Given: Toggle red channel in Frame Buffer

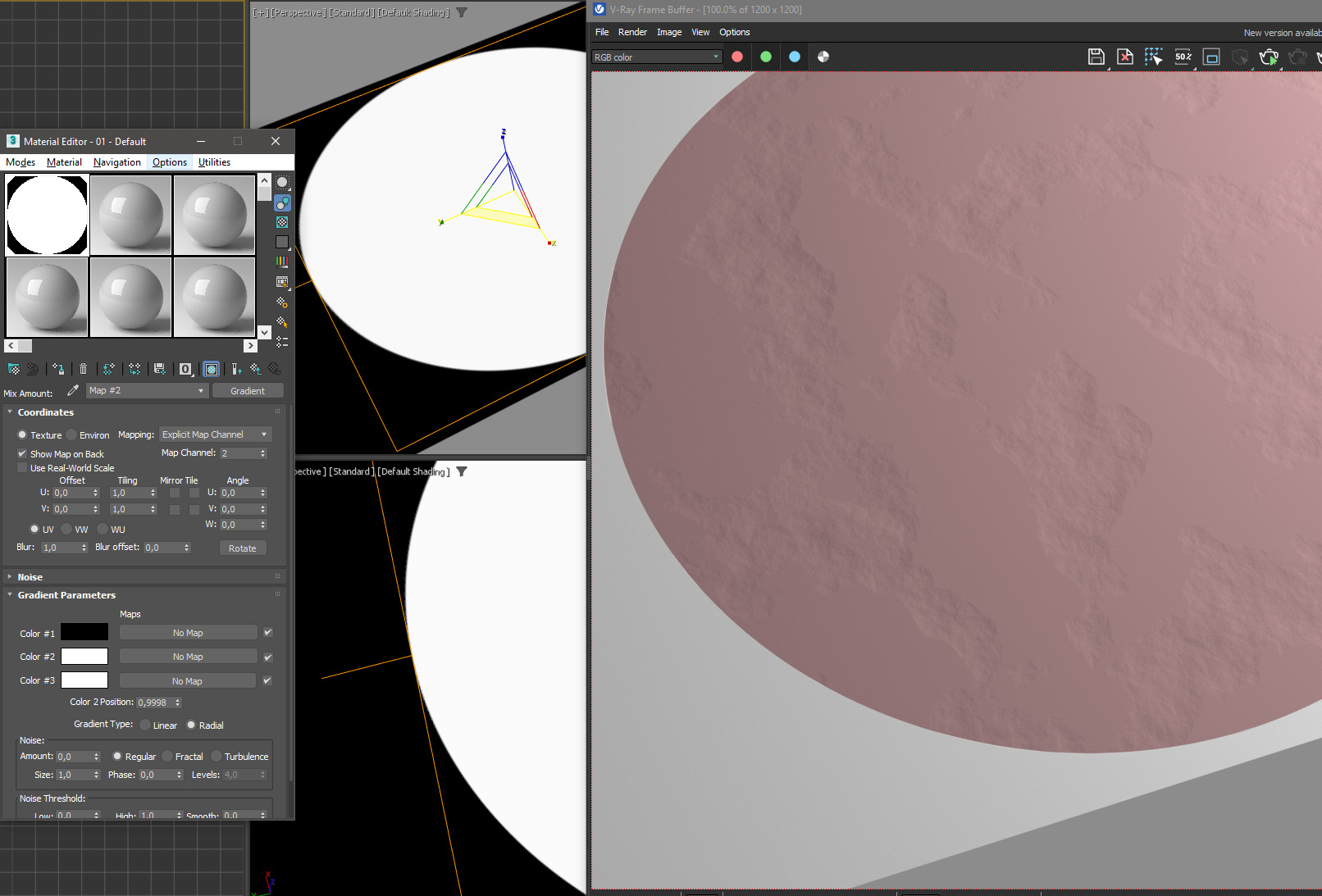Looking at the screenshot, I should (737, 57).
